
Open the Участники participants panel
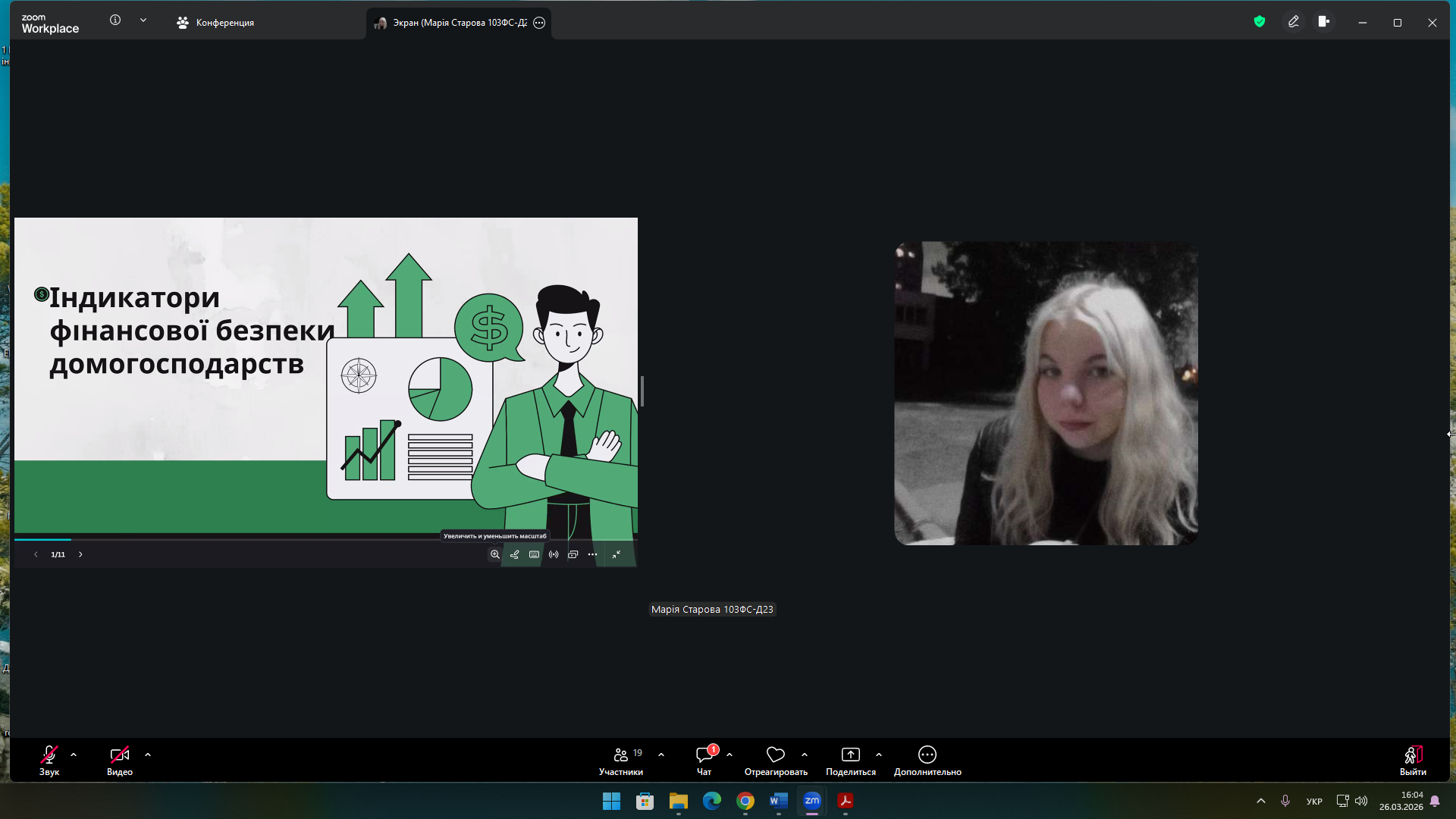pos(621,761)
